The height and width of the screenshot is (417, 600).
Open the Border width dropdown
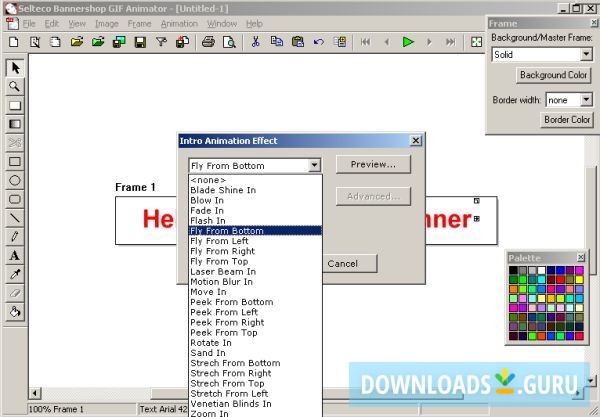tap(586, 100)
